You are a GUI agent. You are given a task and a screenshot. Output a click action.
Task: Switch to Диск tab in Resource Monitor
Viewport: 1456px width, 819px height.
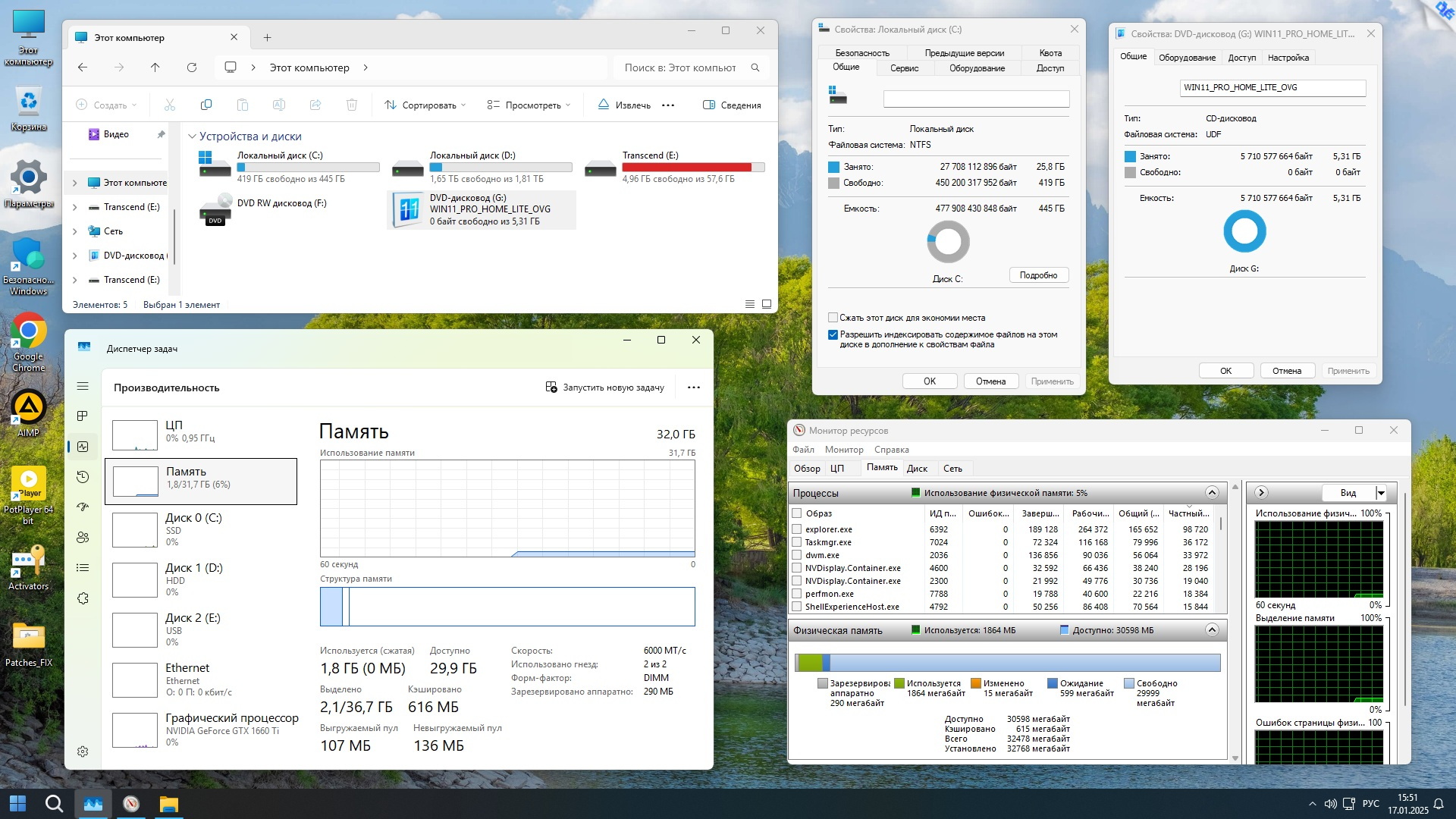[917, 469]
